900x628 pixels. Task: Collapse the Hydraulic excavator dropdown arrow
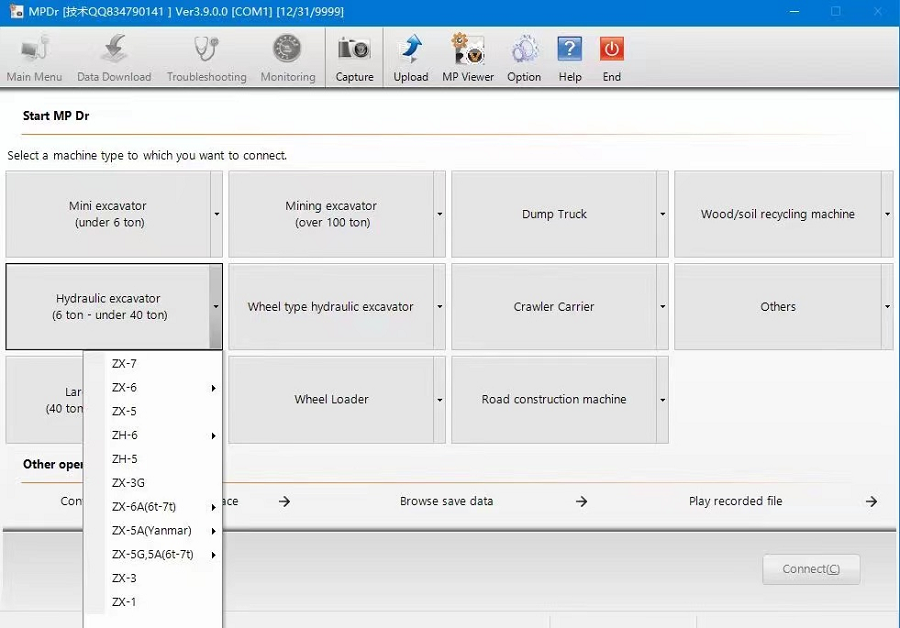pos(216,307)
